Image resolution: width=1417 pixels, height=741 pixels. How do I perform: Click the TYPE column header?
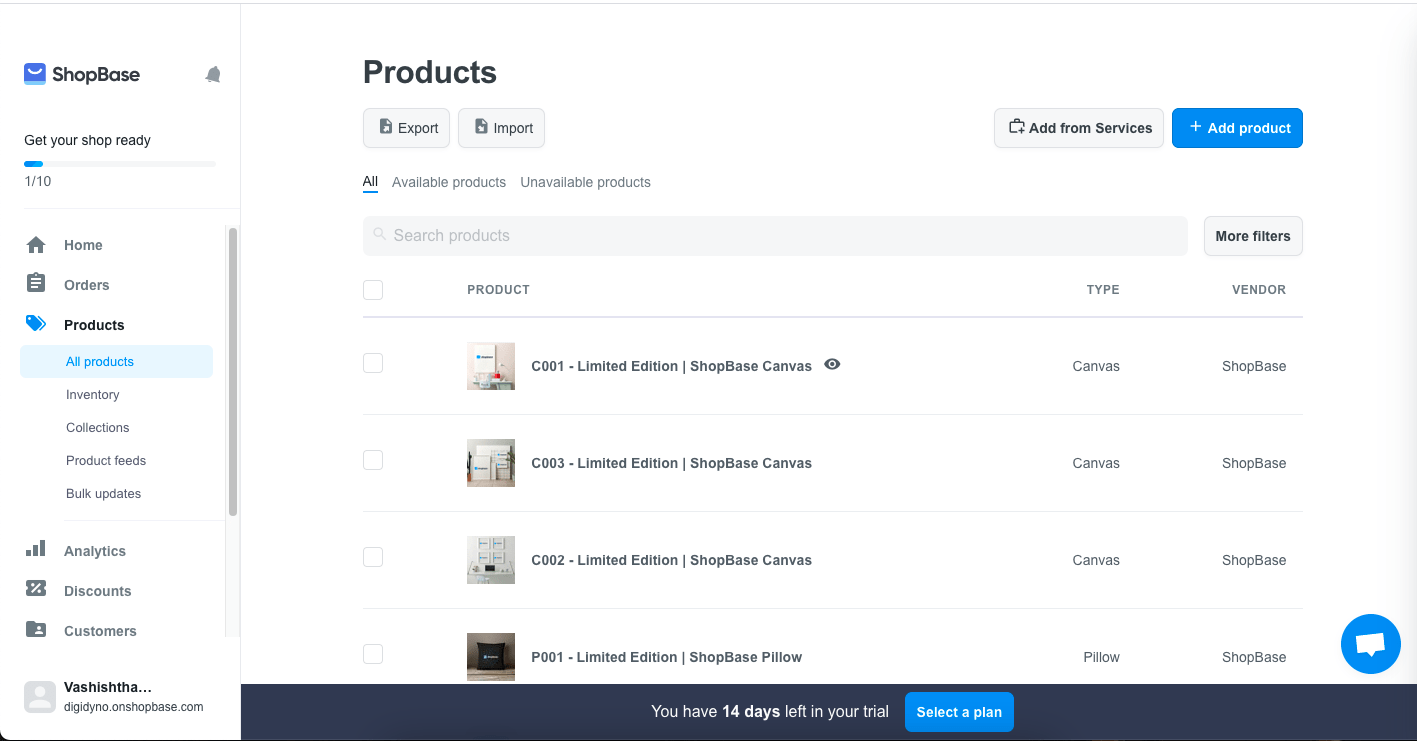1103,290
